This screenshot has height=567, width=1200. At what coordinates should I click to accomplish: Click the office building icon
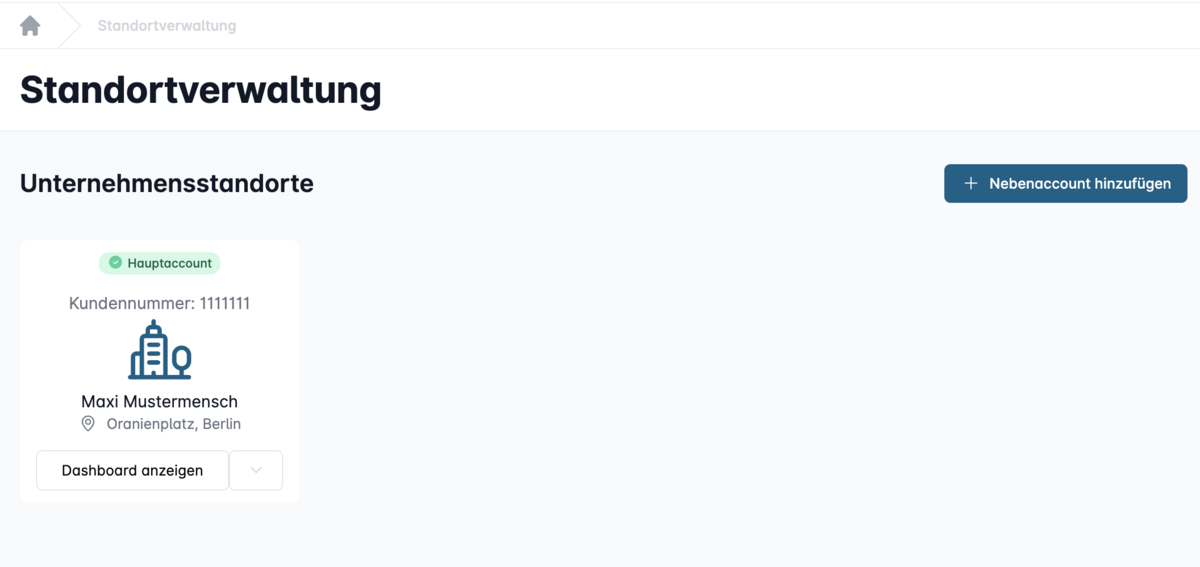(x=159, y=350)
